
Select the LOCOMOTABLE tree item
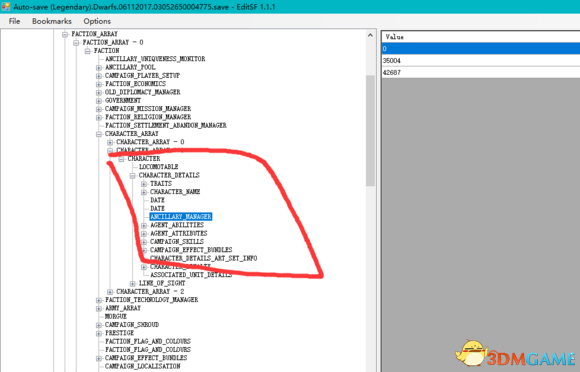pos(159,167)
